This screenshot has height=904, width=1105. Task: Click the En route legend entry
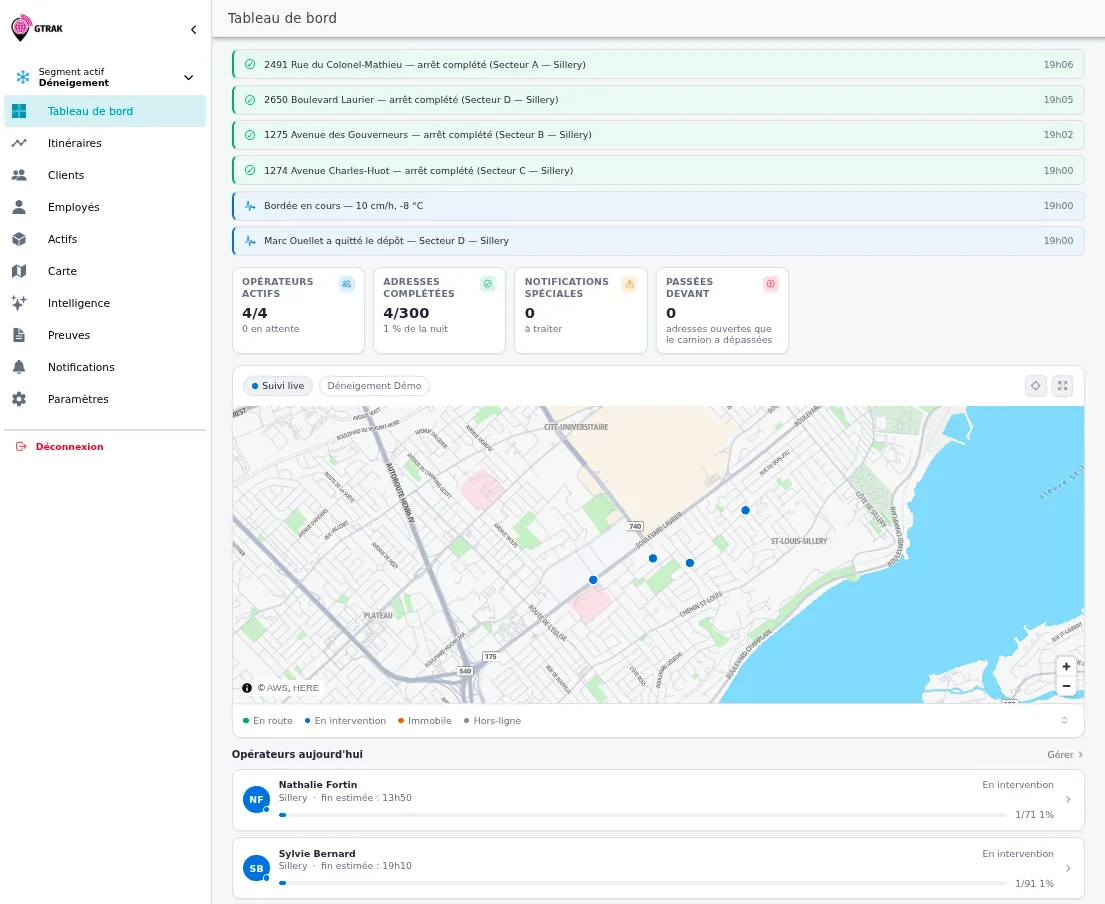pyautogui.click(x=267, y=721)
